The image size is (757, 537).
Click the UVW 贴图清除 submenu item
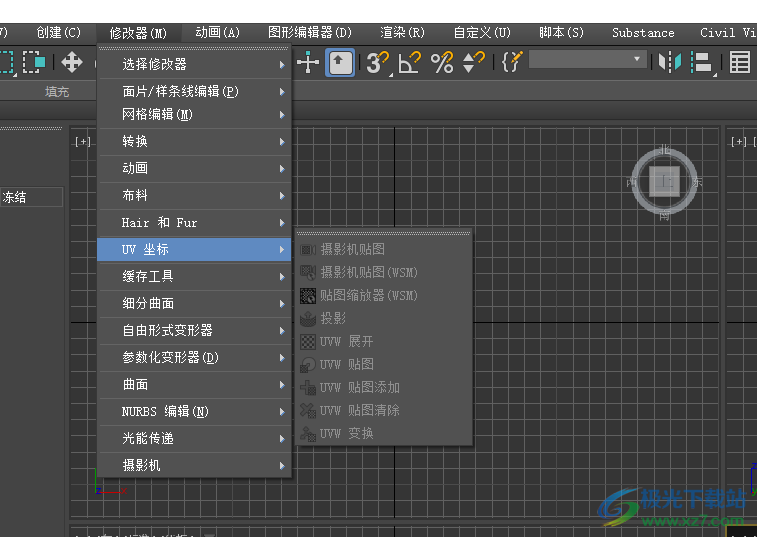point(383,411)
